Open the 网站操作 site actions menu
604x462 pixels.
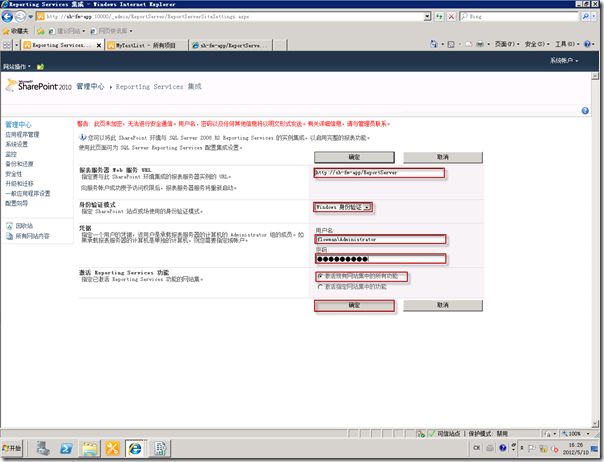pyautogui.click(x=17, y=67)
